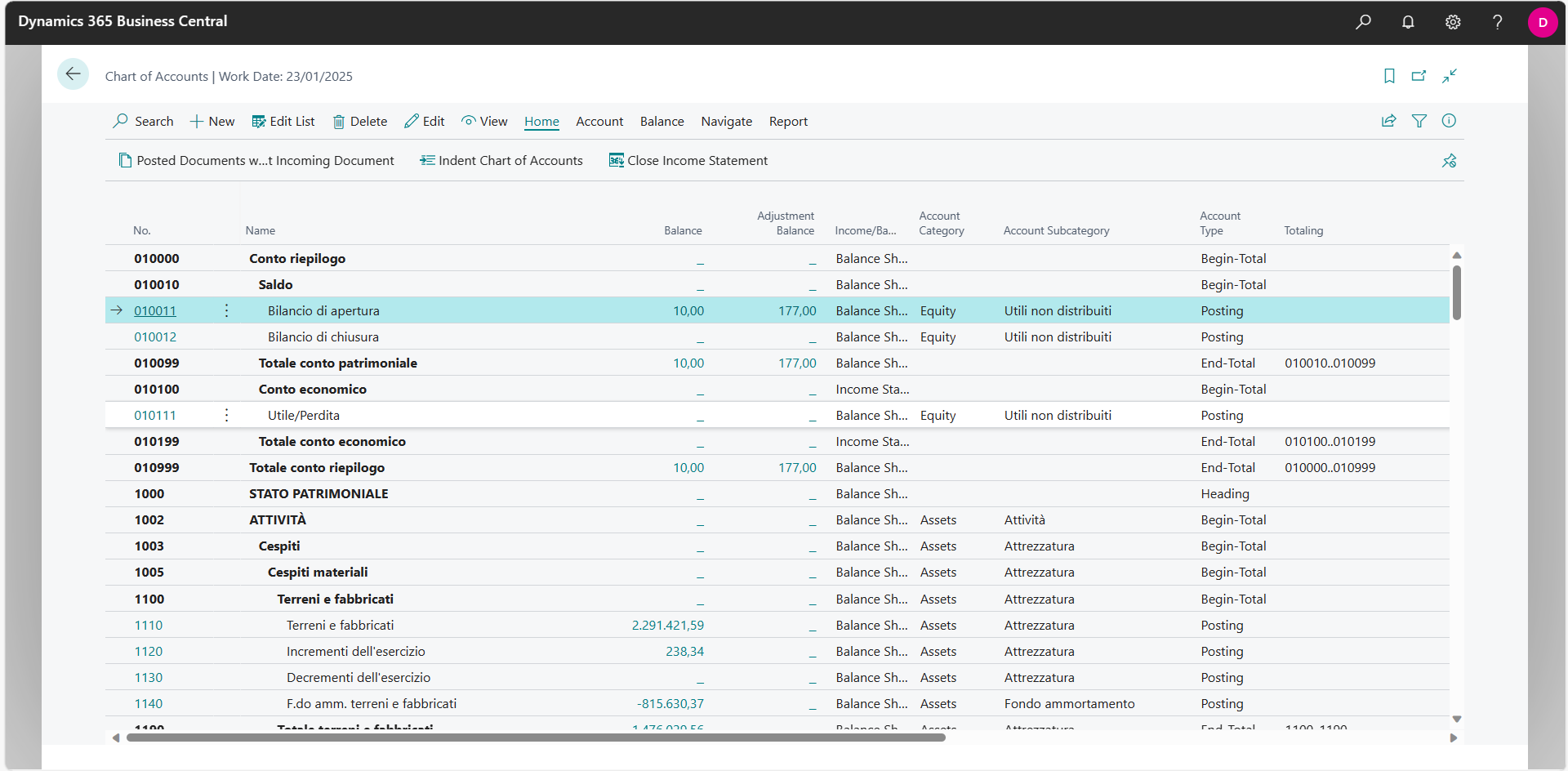This screenshot has height=771, width=1568.
Task: Select row STATO PATRIMONIALE
Action: [x=777, y=493]
